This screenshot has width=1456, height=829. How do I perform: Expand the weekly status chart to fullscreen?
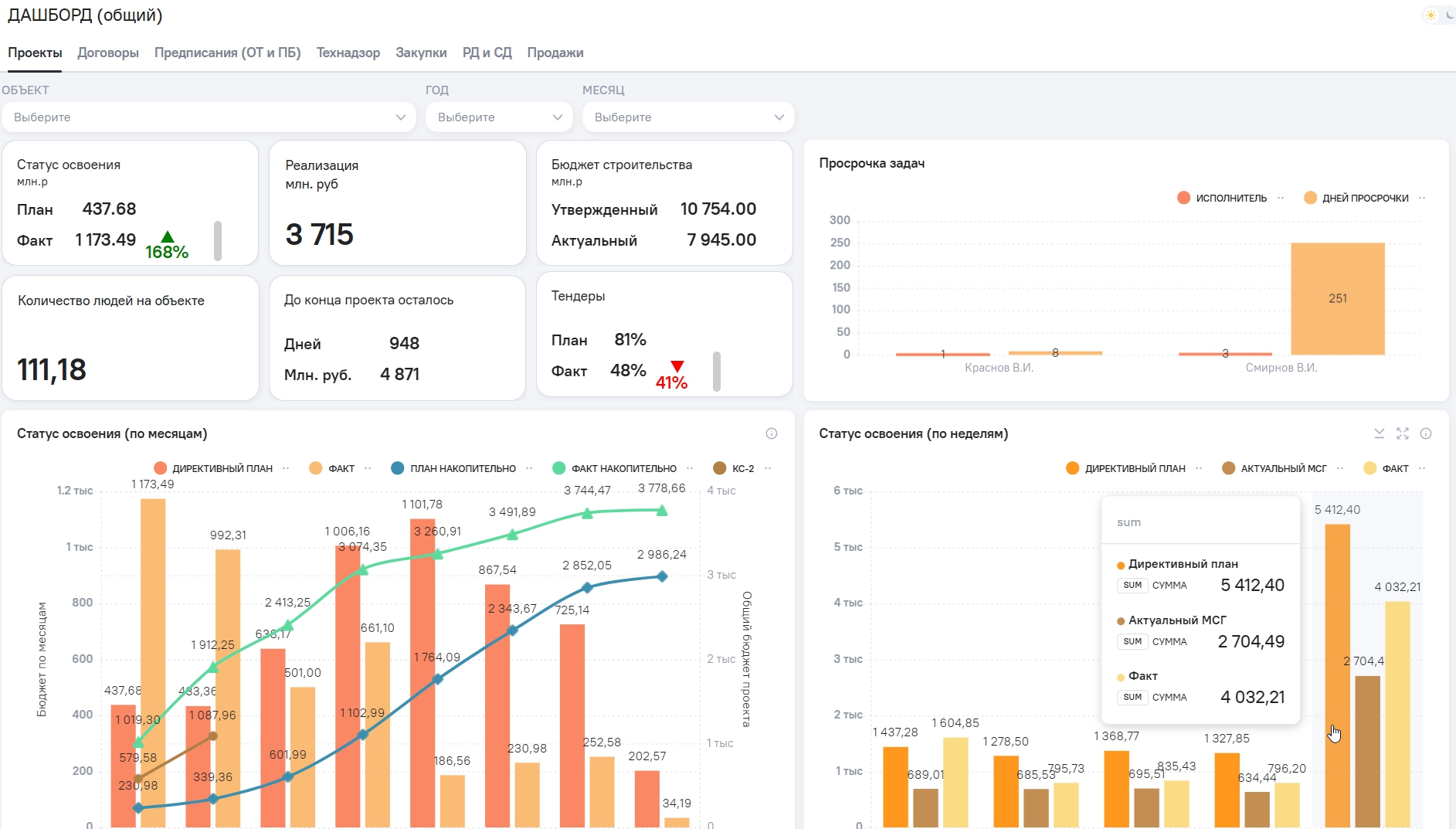tap(1403, 433)
